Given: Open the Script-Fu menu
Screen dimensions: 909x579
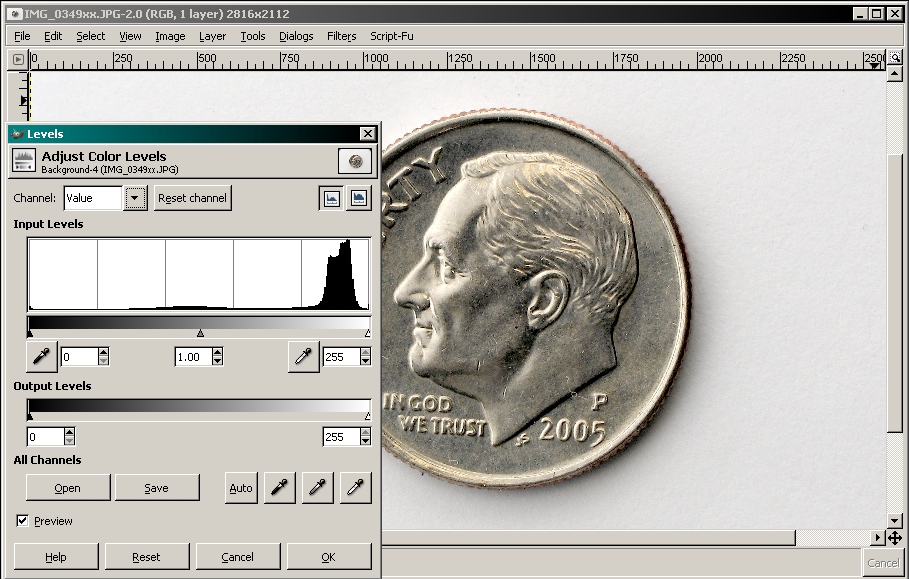Looking at the screenshot, I should tap(391, 36).
